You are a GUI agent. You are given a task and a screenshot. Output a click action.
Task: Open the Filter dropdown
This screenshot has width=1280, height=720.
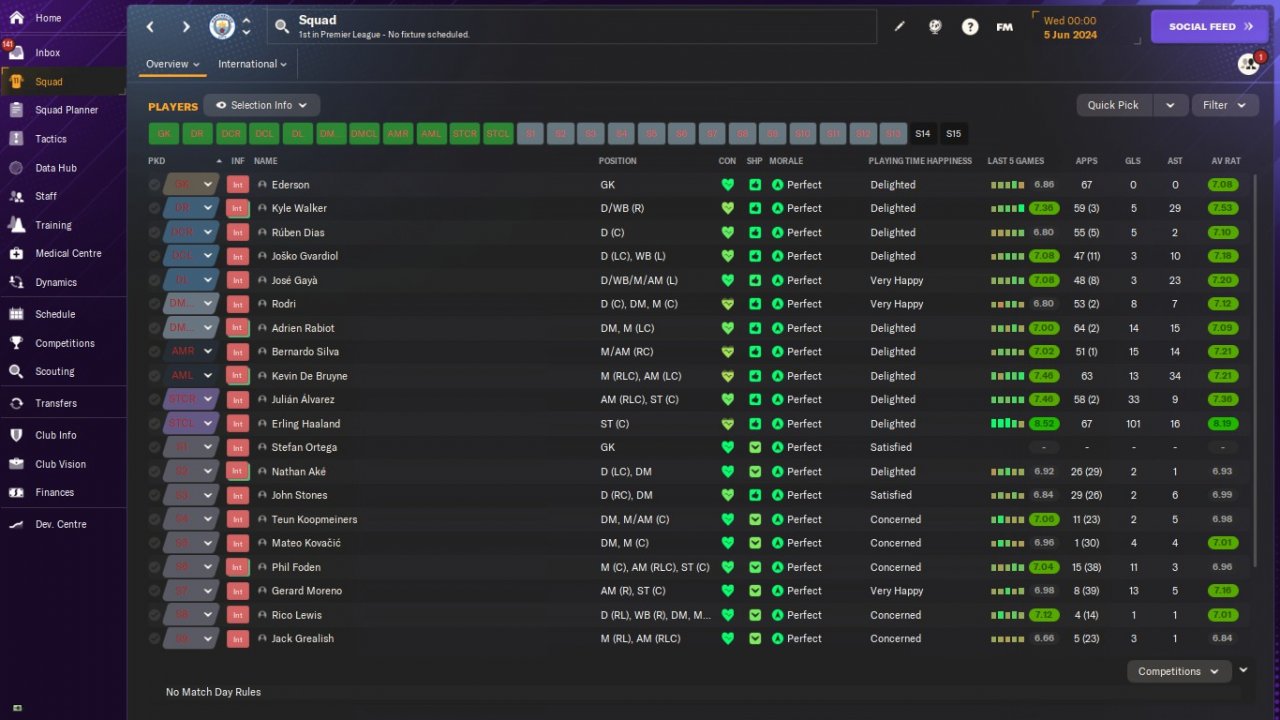point(1225,105)
